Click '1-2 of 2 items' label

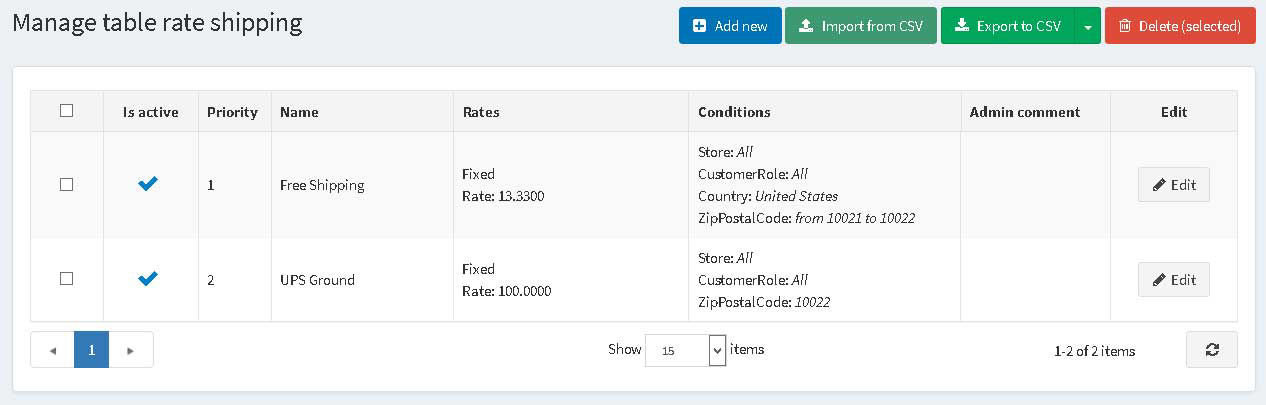[x=1094, y=351]
